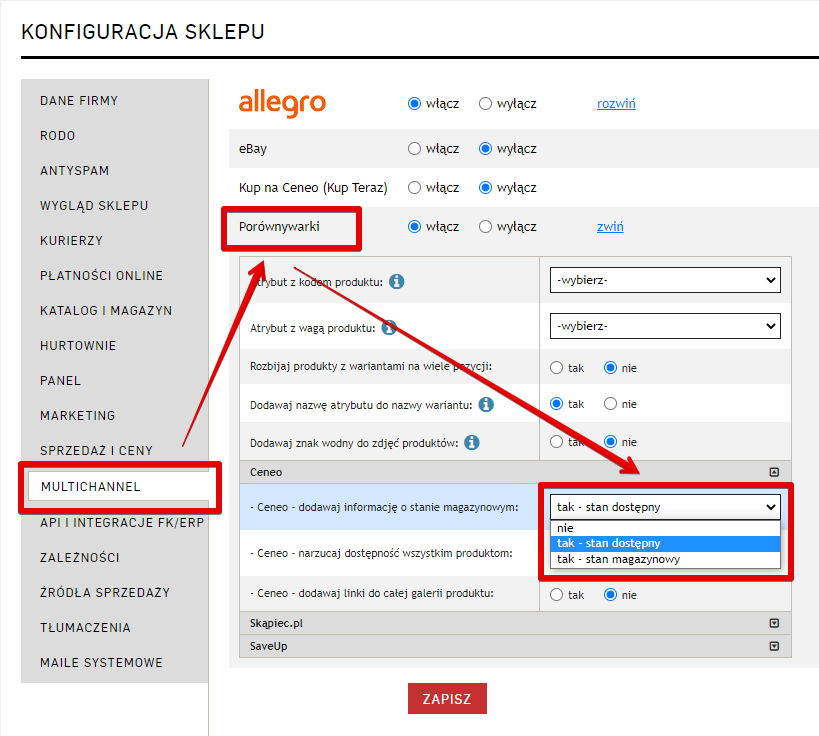Select tak for Rozbijaj produkty z wariantami

[x=557, y=368]
